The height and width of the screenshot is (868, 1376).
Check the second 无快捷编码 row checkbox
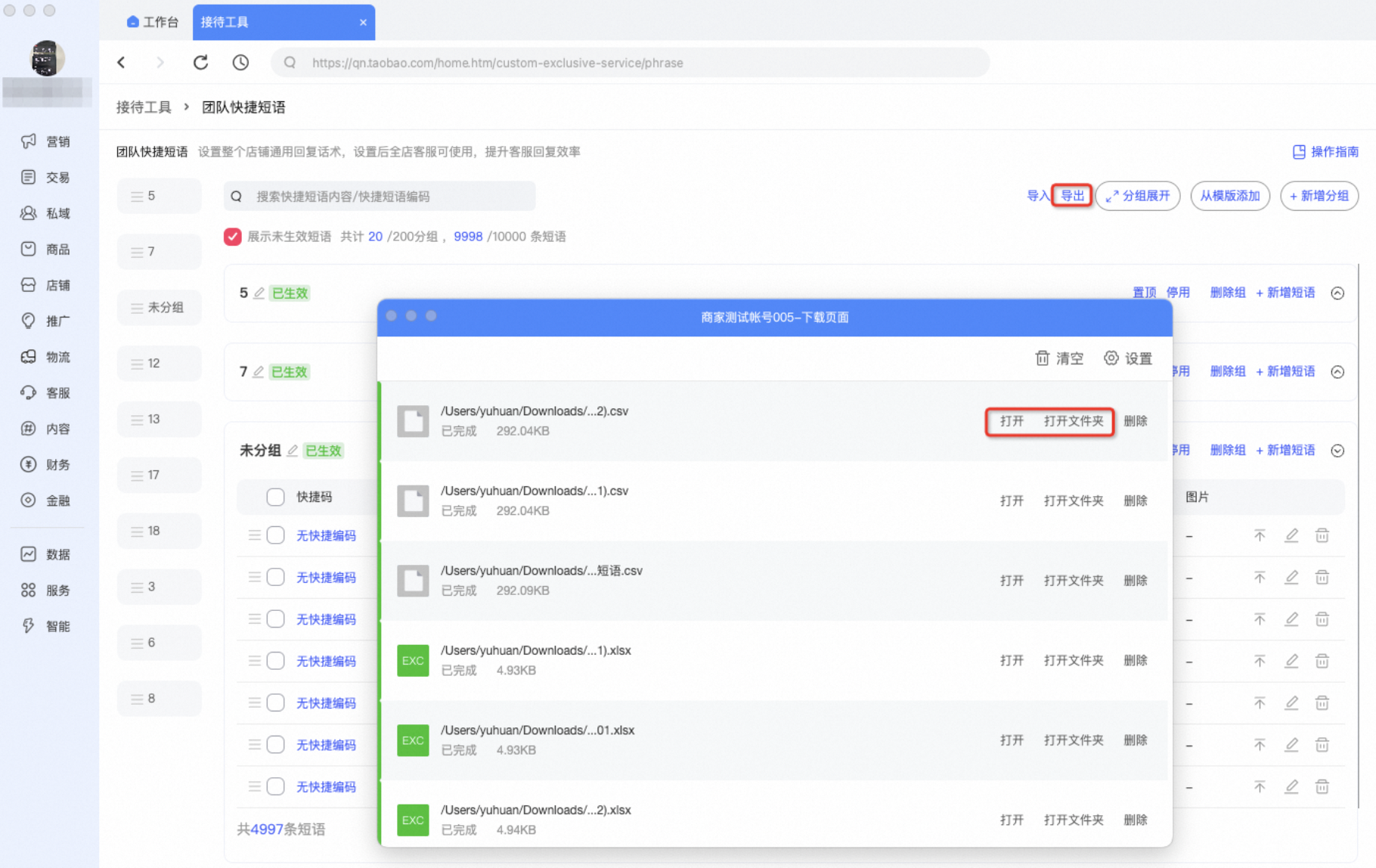coord(275,578)
